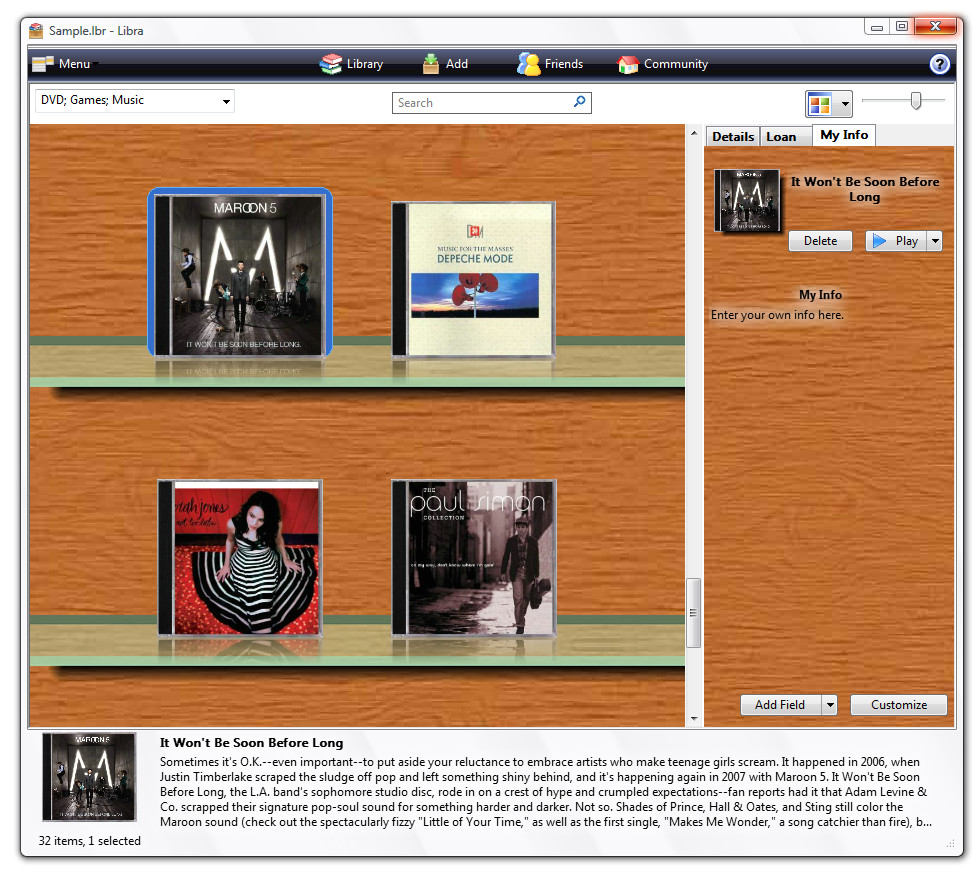Expand the Add Field dropdown arrow

(x=830, y=705)
